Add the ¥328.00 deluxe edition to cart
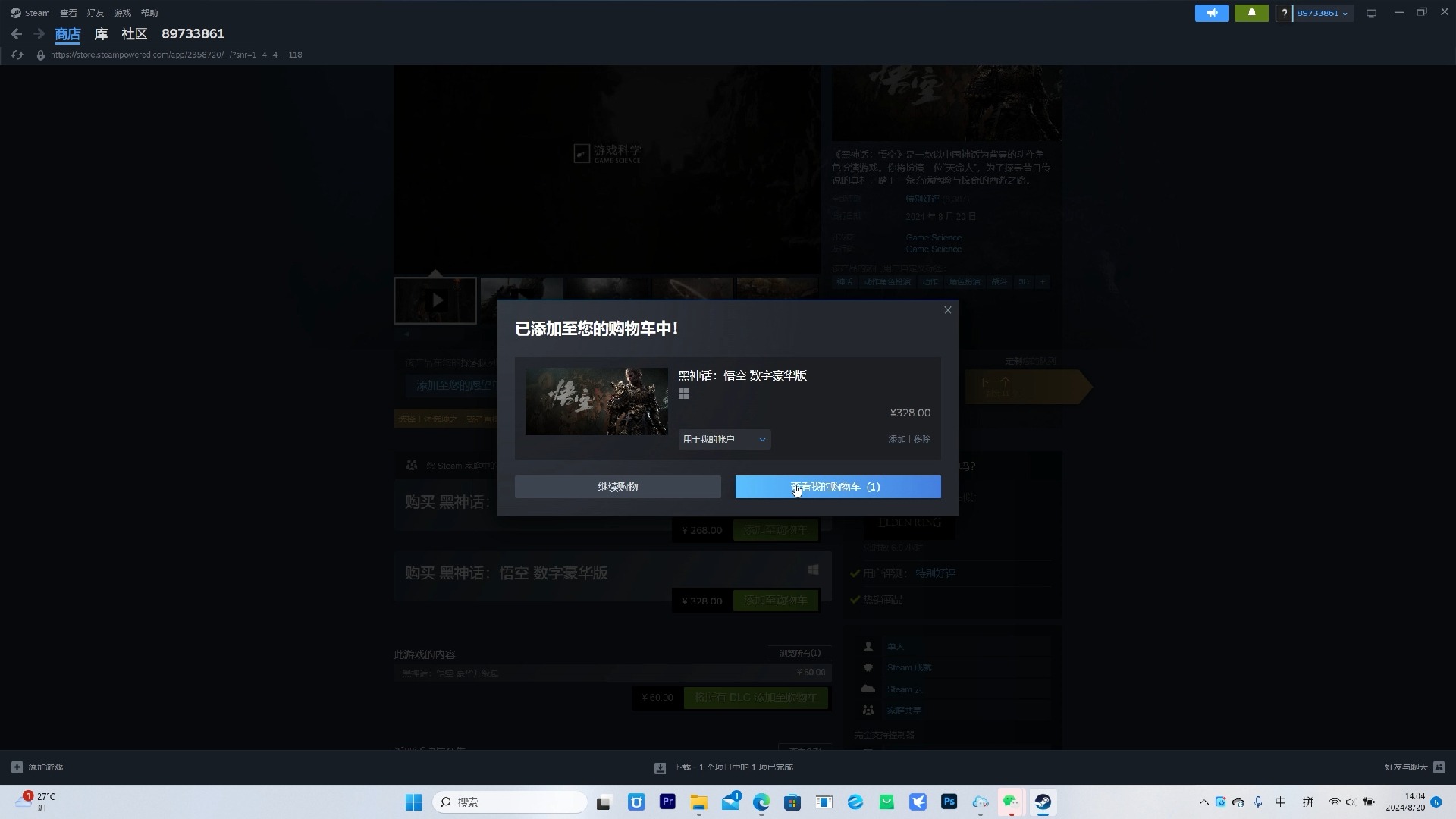1456x819 pixels. click(776, 601)
